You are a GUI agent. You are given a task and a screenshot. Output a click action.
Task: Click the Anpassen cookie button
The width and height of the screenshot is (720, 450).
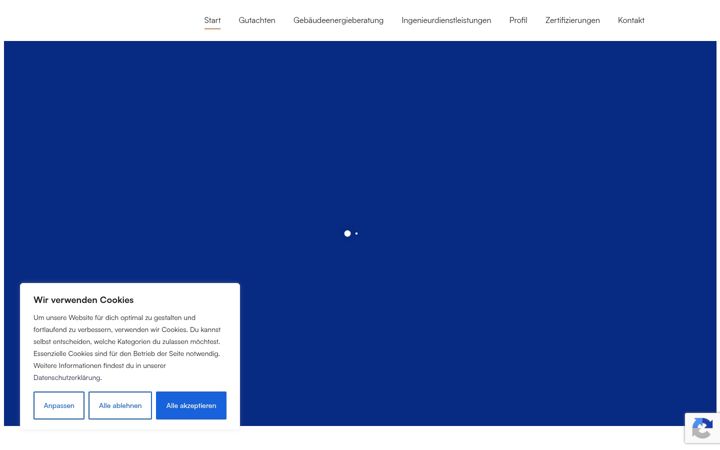coord(59,405)
